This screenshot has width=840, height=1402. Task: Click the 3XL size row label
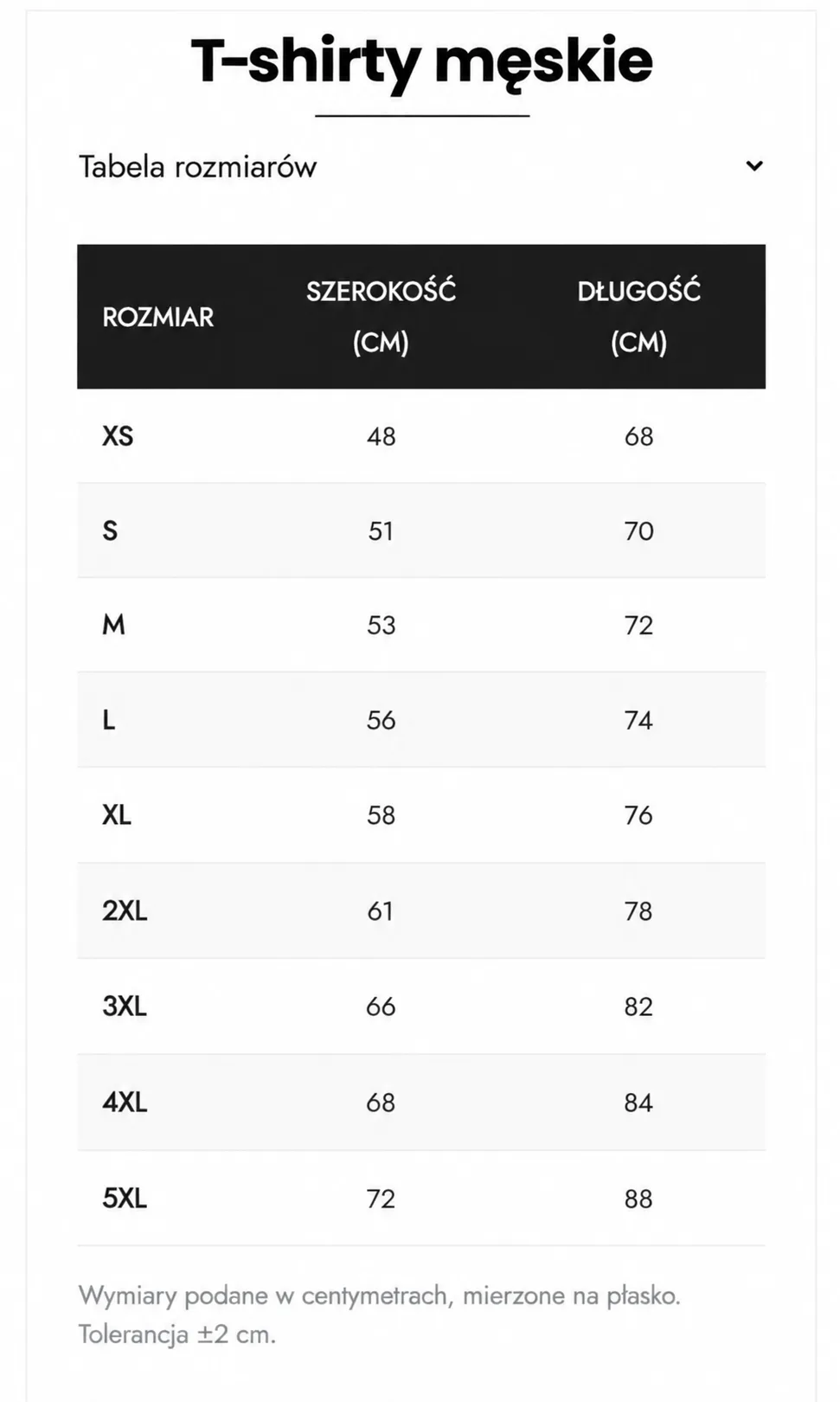click(x=125, y=1006)
